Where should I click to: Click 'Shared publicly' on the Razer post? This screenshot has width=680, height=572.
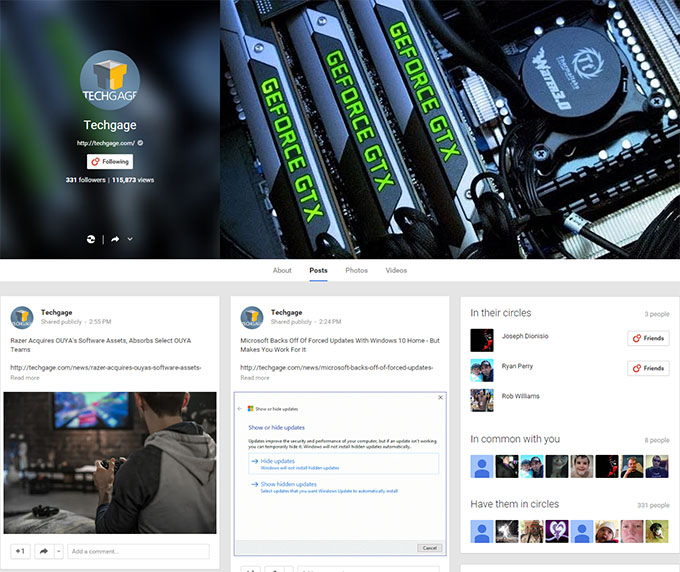tap(61, 322)
